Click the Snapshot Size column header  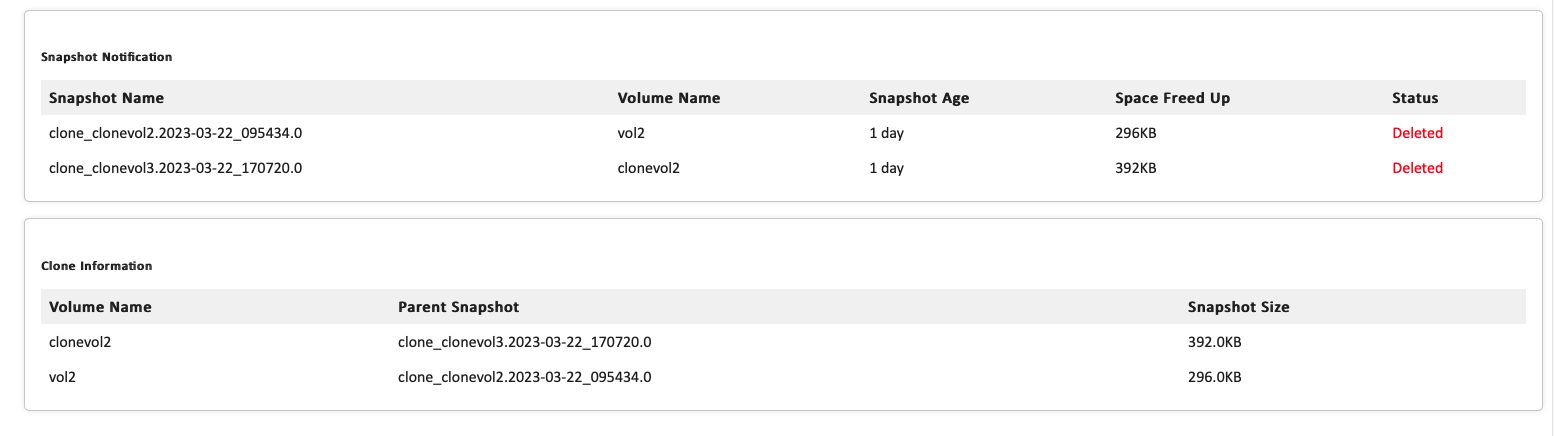point(1238,307)
